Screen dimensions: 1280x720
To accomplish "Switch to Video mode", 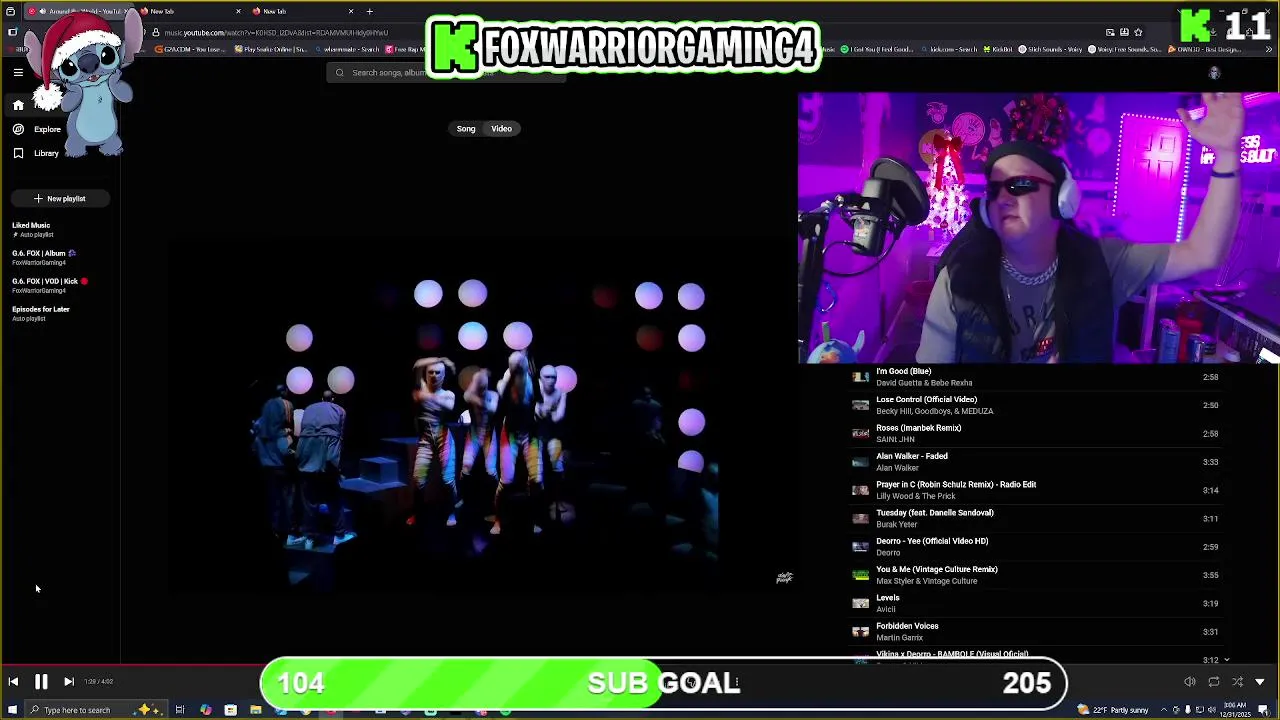I will point(501,128).
